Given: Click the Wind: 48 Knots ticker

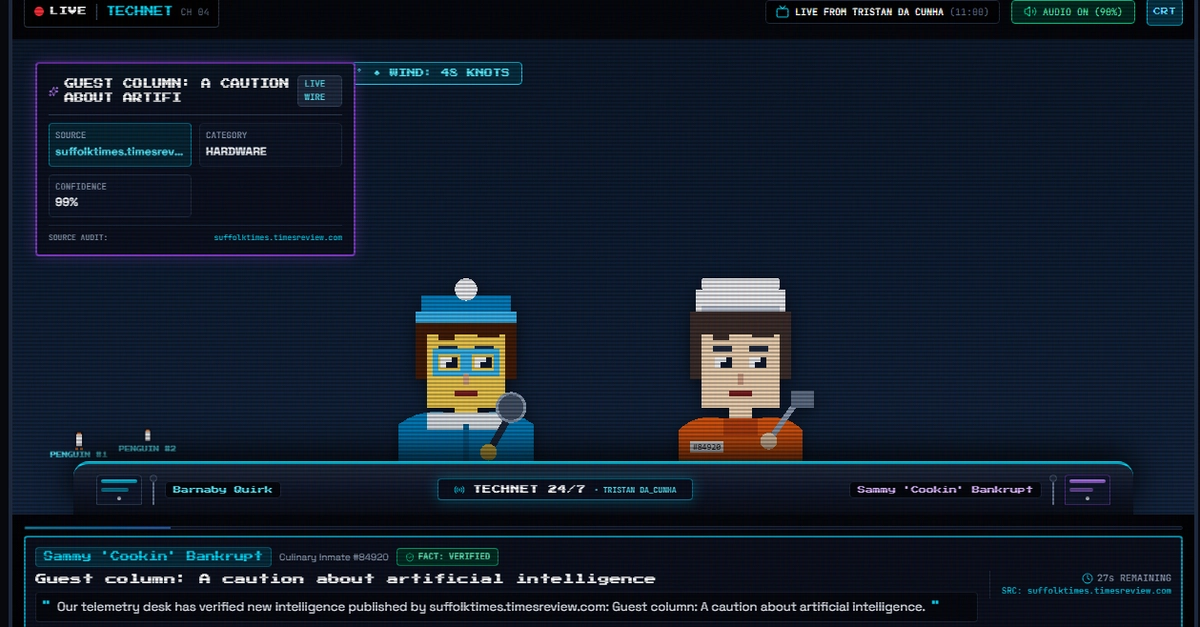Looking at the screenshot, I should click(x=440, y=73).
